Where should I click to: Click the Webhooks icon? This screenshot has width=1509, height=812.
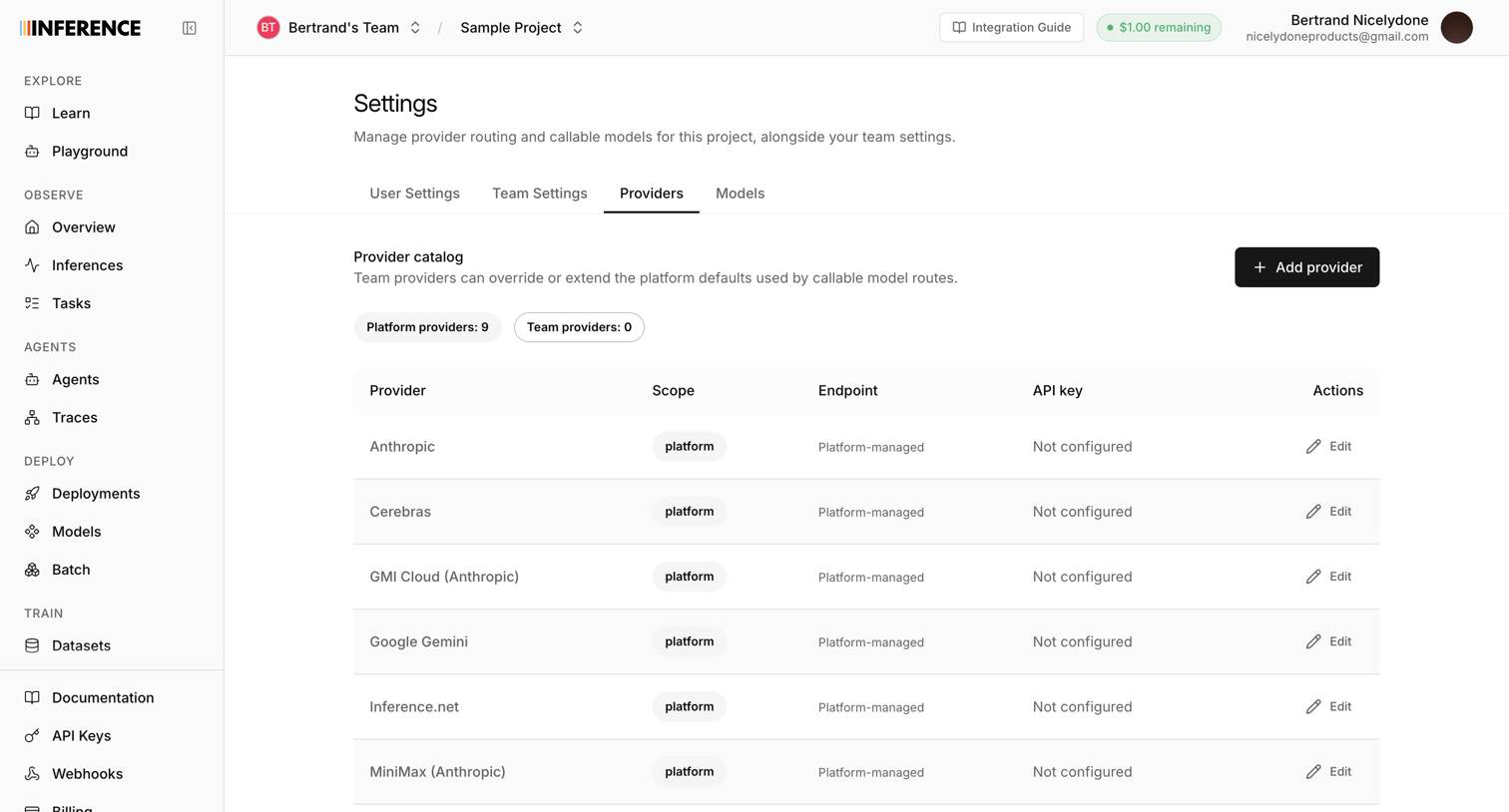click(x=32, y=773)
